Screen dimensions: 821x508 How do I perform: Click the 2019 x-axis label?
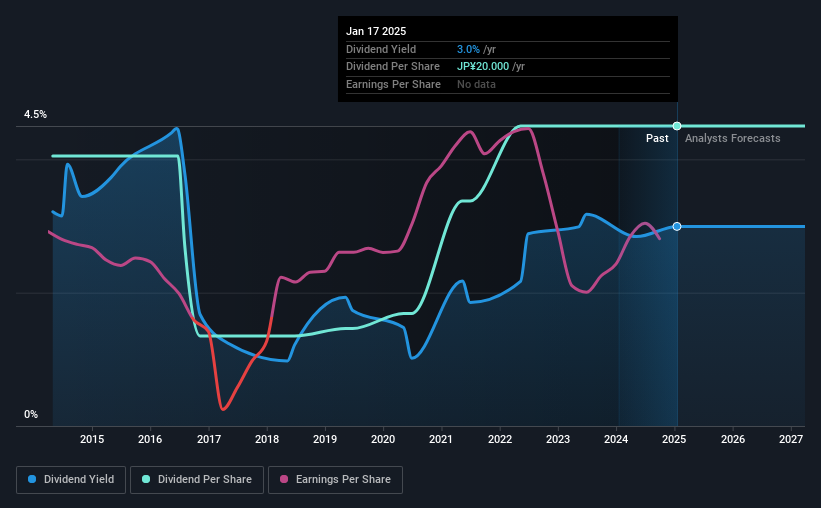325,439
